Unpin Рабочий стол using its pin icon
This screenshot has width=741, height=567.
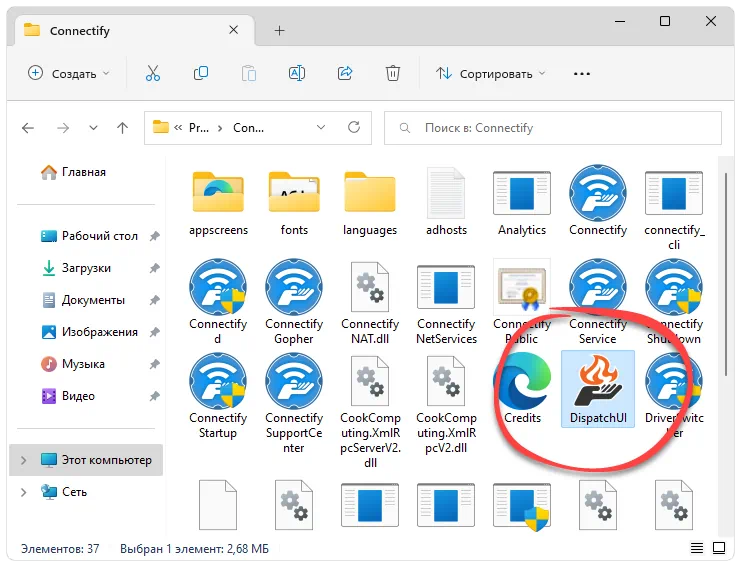tap(155, 236)
